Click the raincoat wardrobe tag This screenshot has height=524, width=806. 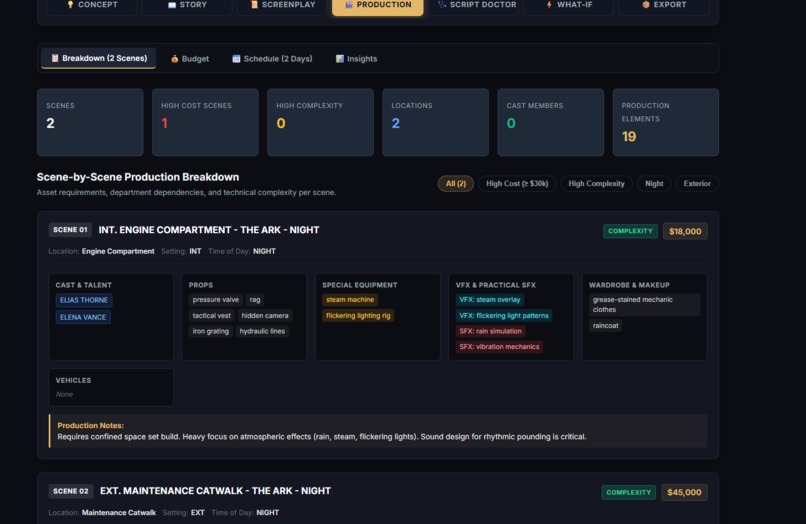(606, 326)
